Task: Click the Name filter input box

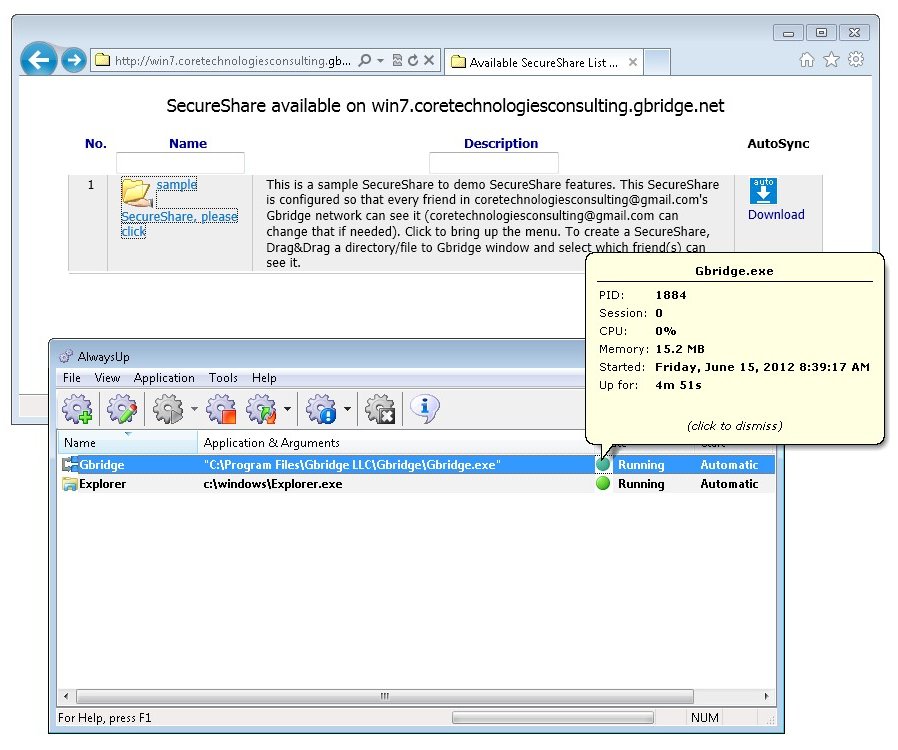Action: point(180,163)
